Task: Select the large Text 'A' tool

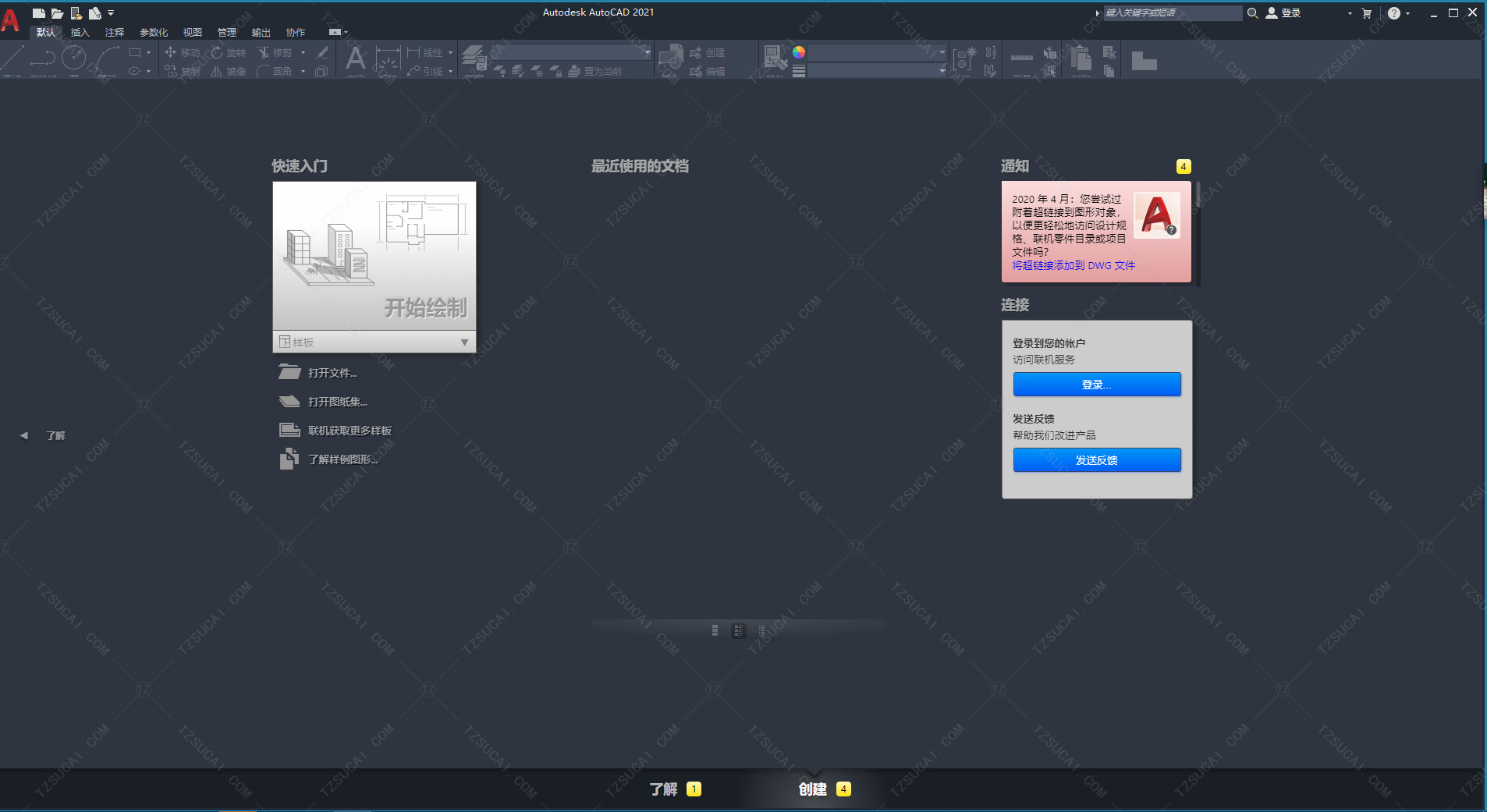Action: (356, 59)
